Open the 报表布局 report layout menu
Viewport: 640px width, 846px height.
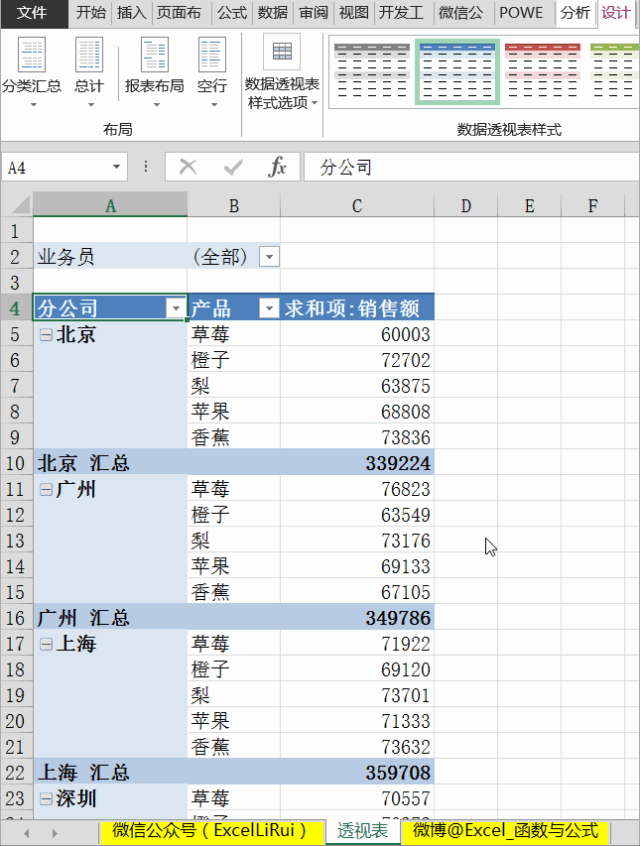click(155, 71)
